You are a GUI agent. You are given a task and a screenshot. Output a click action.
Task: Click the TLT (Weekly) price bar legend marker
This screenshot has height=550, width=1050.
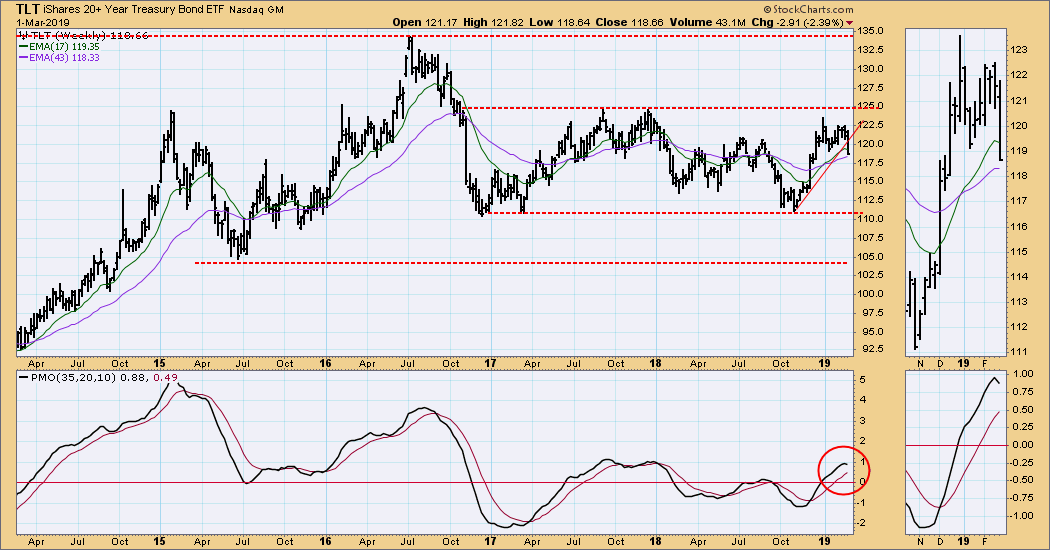tap(23, 35)
